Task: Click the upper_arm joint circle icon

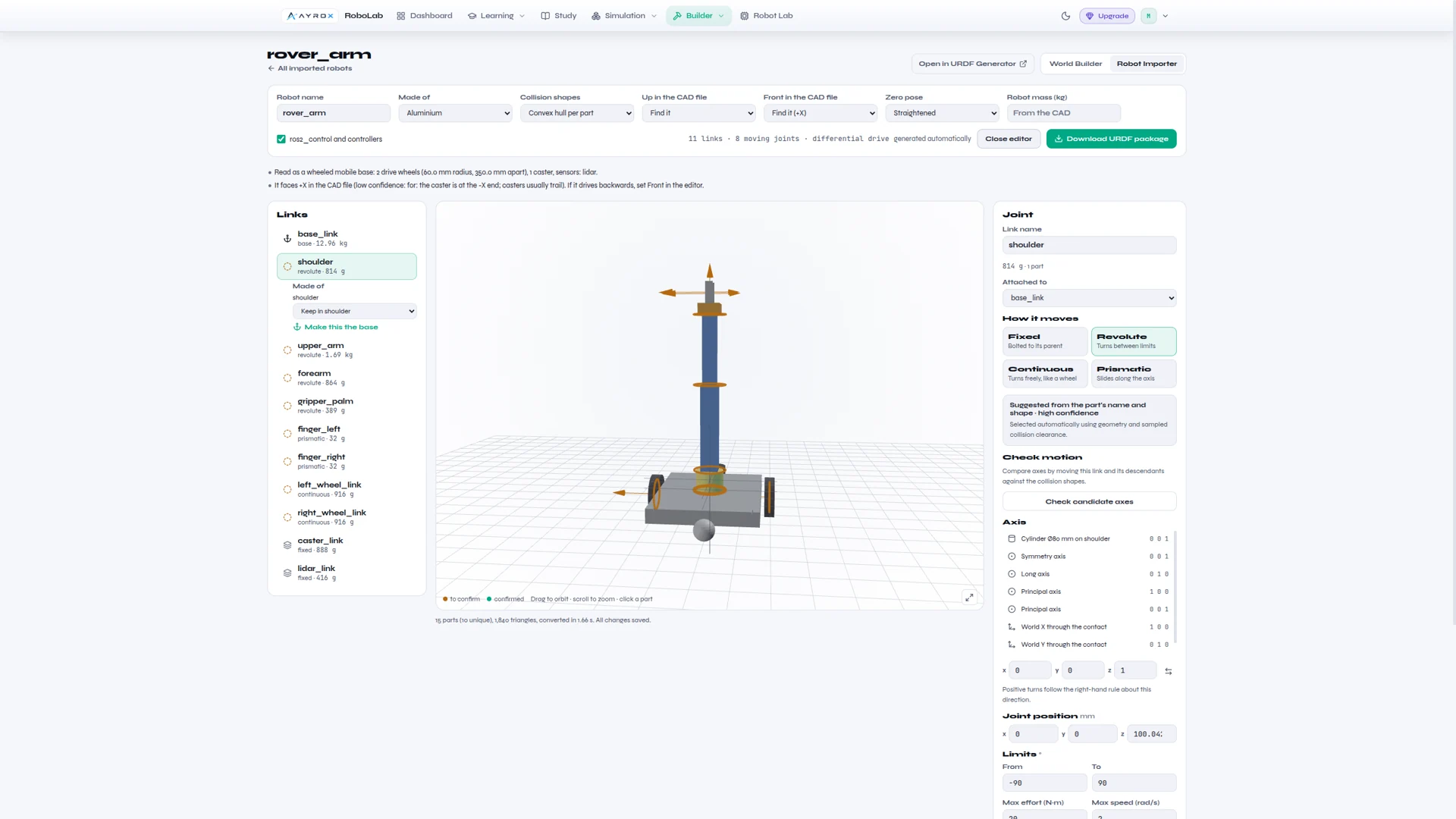Action: pos(287,350)
